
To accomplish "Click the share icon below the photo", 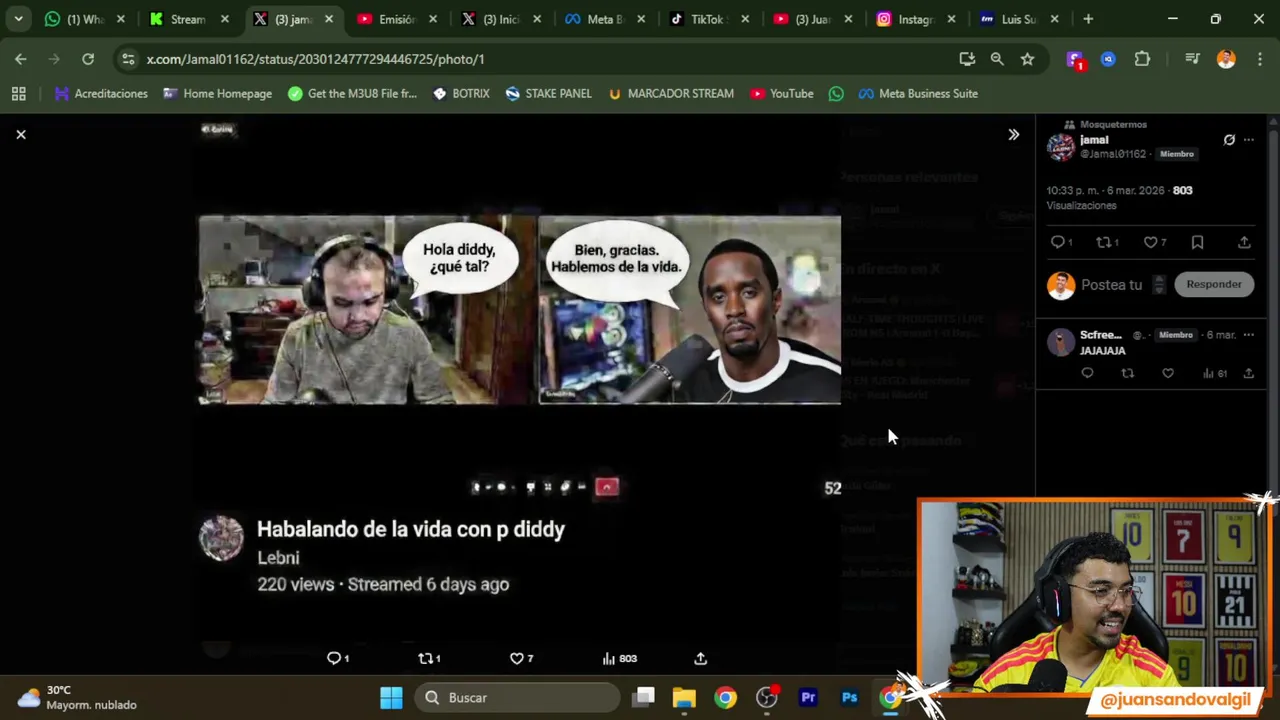I will pyautogui.click(x=700, y=658).
